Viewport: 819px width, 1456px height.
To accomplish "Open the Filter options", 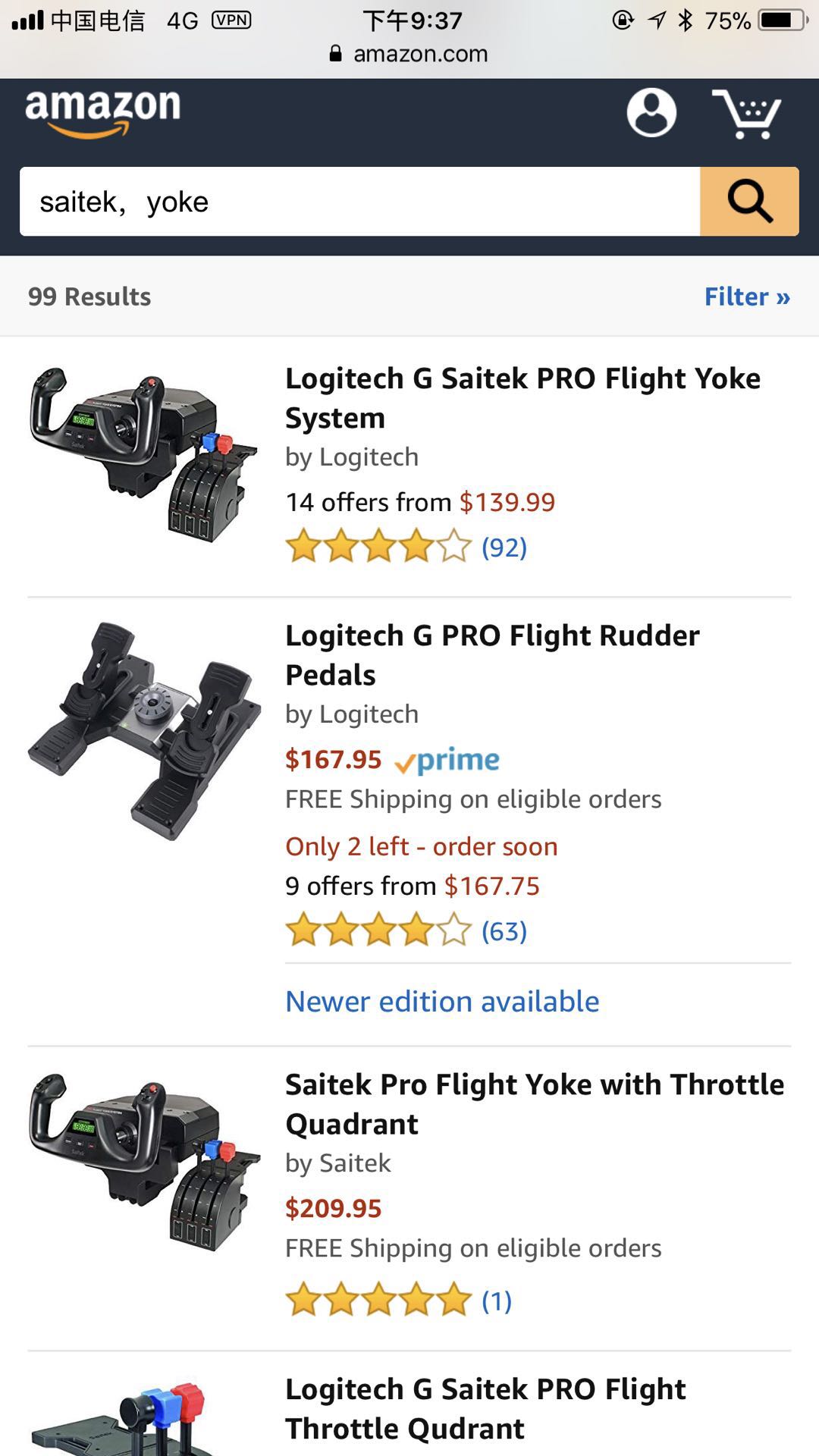I will point(747,297).
